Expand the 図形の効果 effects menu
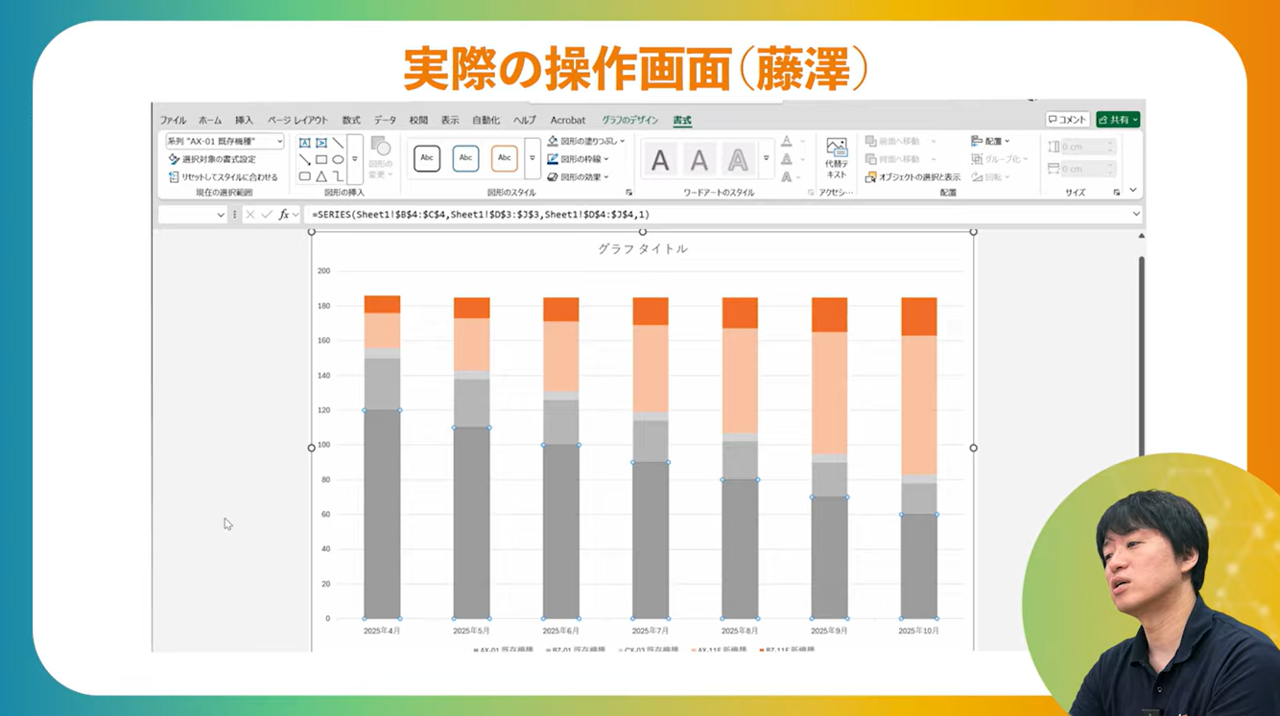 [x=580, y=177]
